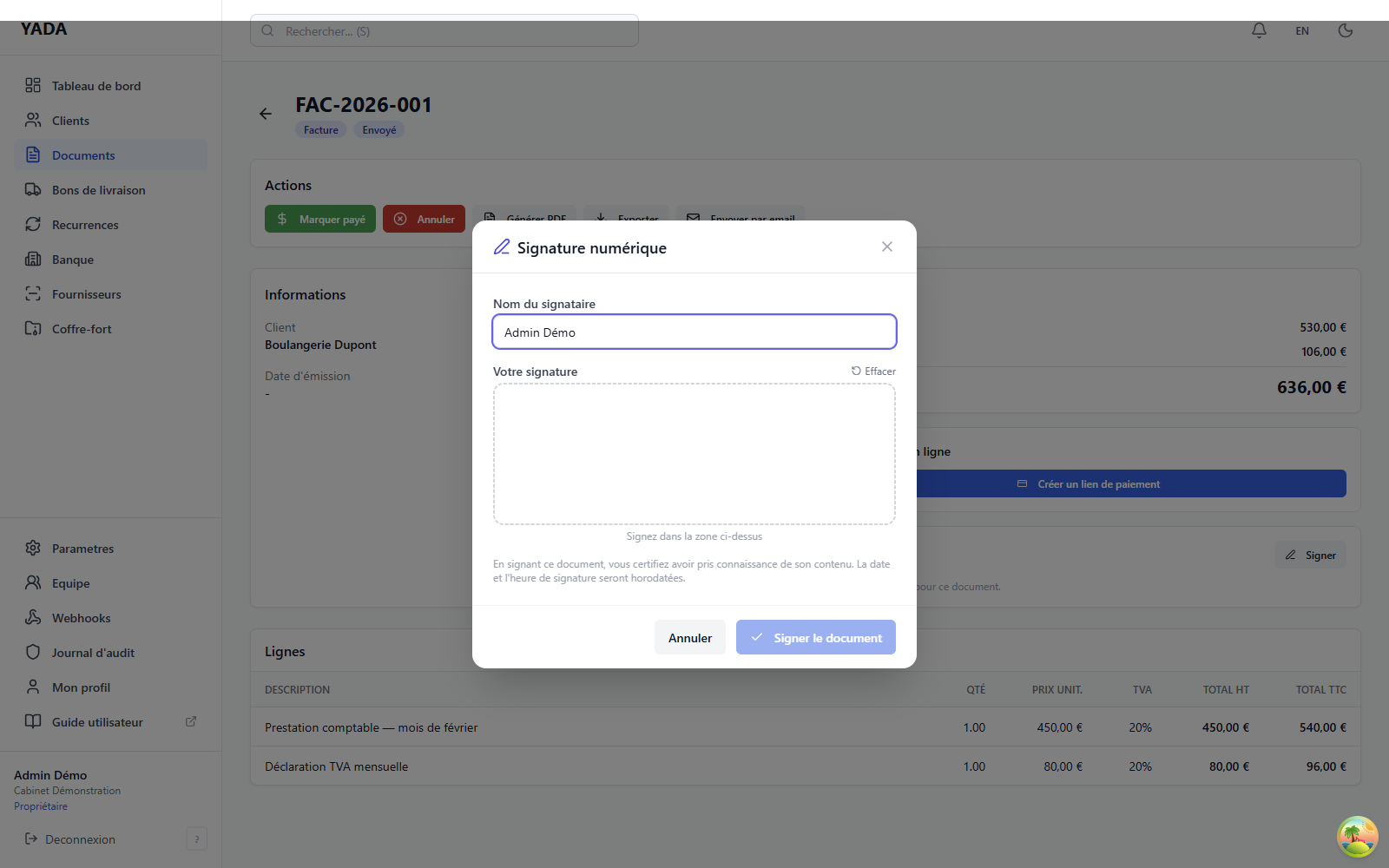This screenshot has width=1389, height=868.
Task: Go to Bons de livraison
Action: (98, 190)
